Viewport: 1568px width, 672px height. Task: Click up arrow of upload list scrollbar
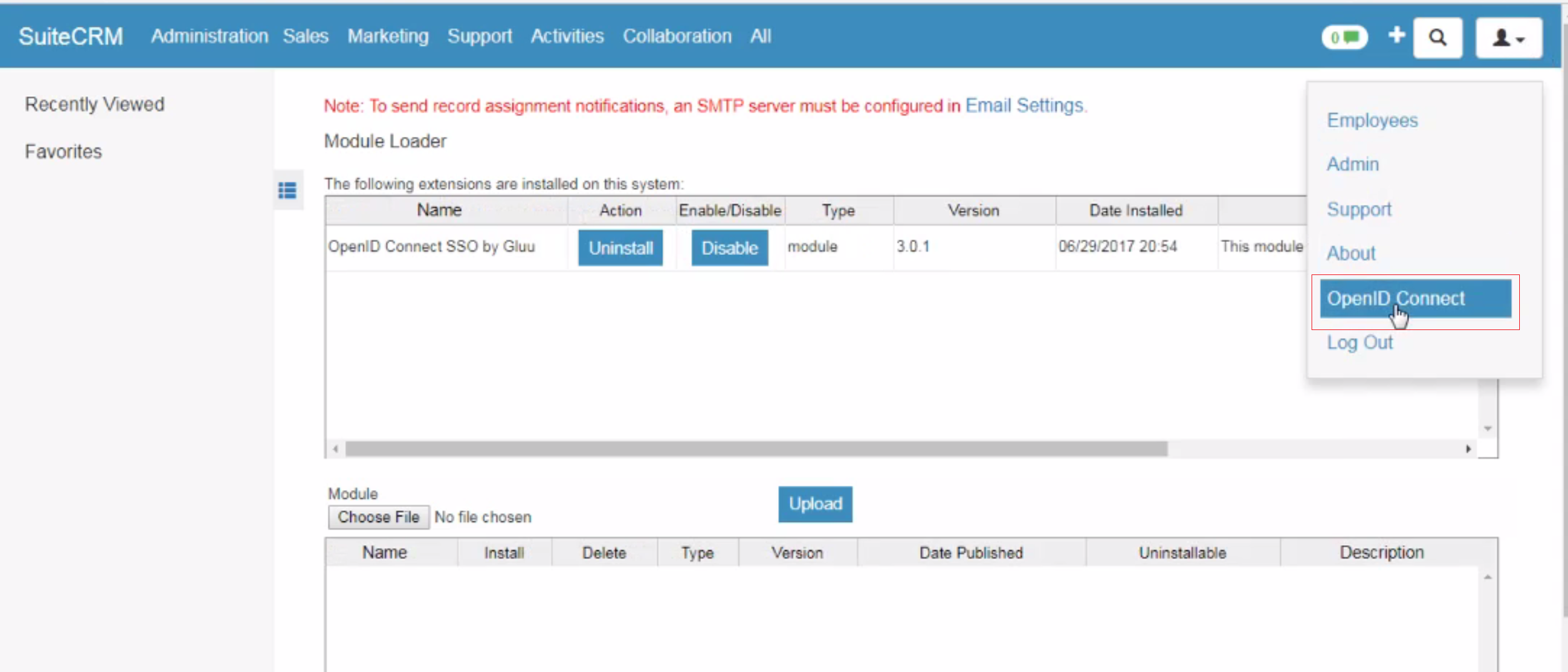pyautogui.click(x=1488, y=577)
